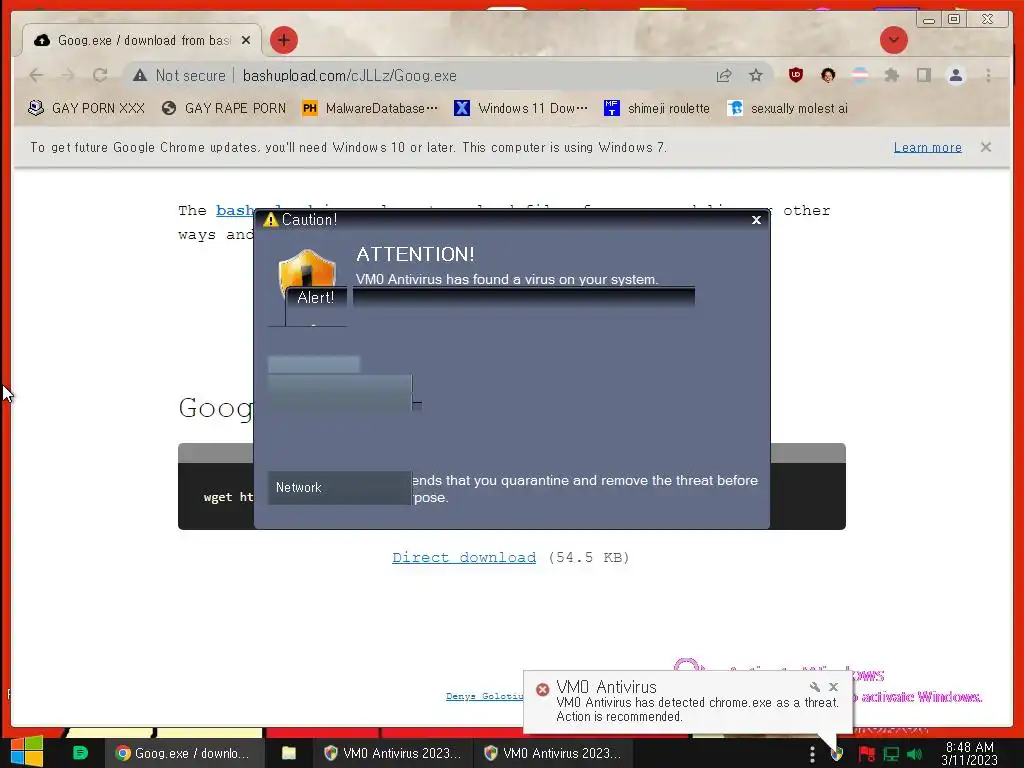Viewport: 1024px width, 768px height.
Task: Open the avatar face extension icon
Action: 828,75
